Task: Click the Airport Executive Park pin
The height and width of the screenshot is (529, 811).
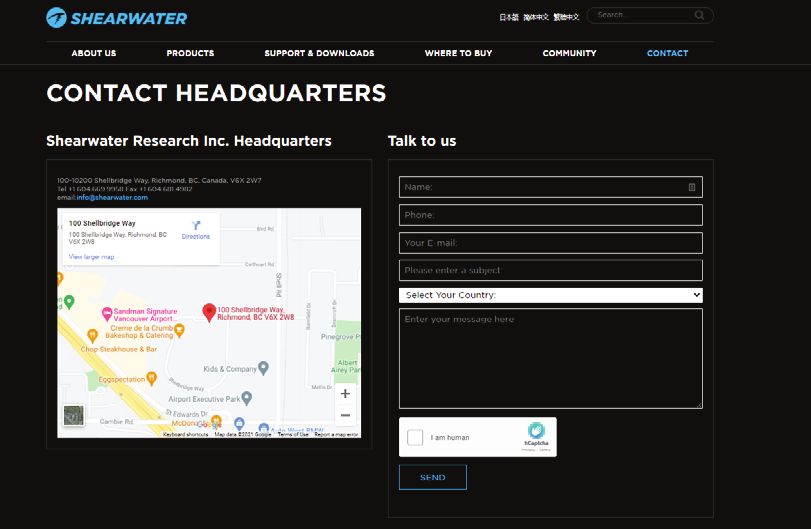Action: [247, 398]
